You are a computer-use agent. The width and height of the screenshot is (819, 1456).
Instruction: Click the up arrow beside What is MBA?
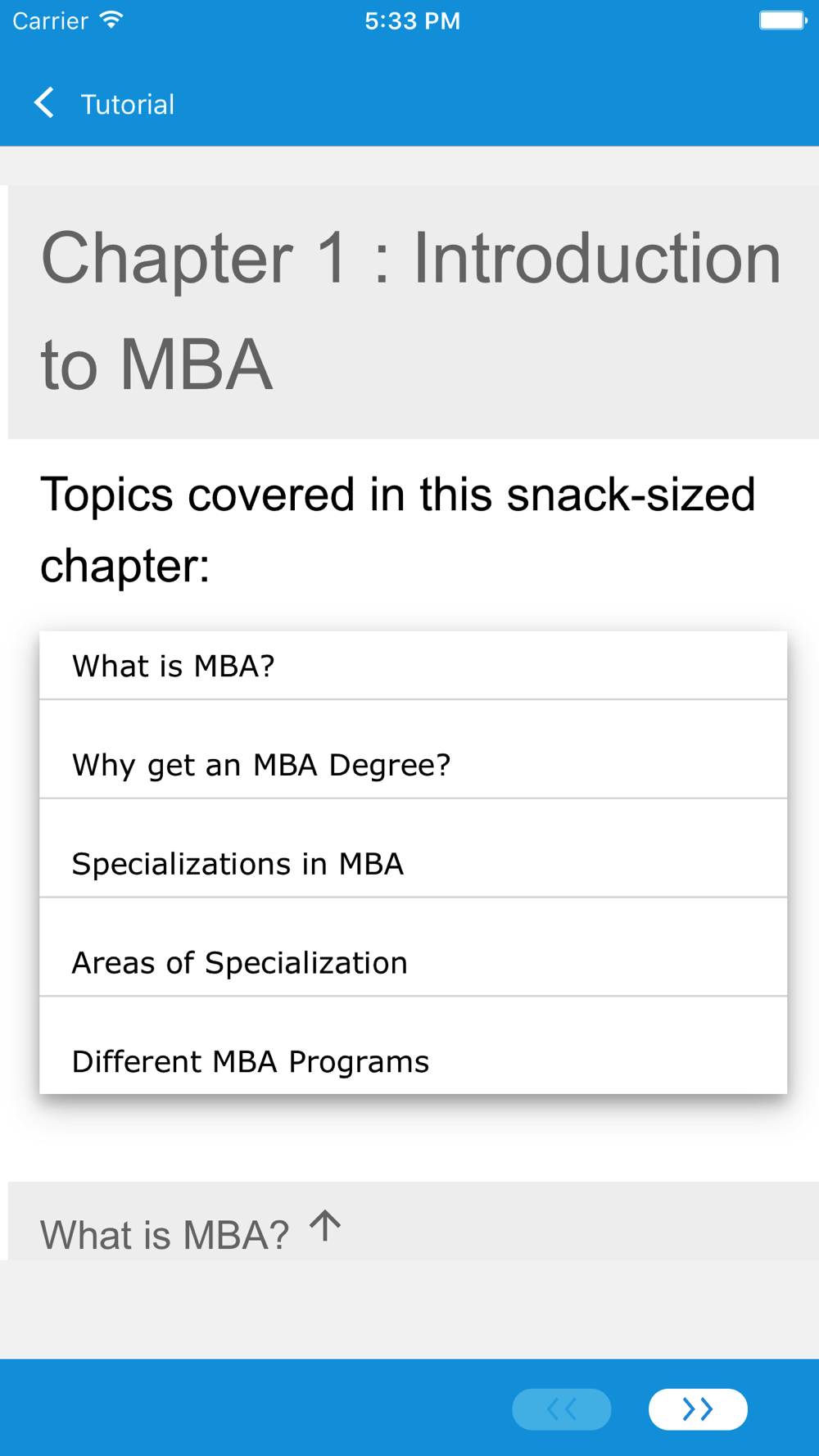[325, 1226]
